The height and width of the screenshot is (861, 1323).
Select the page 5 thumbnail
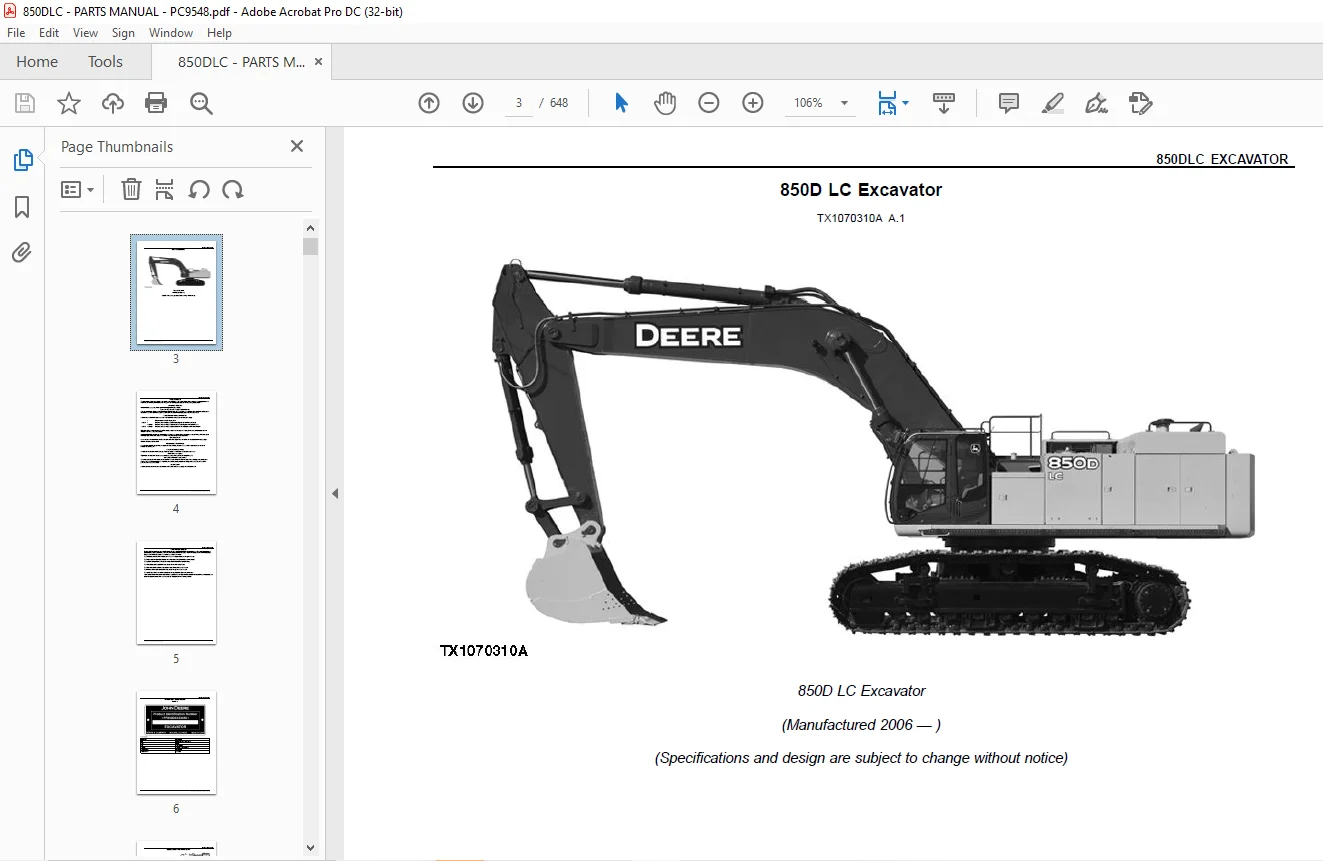tap(176, 592)
